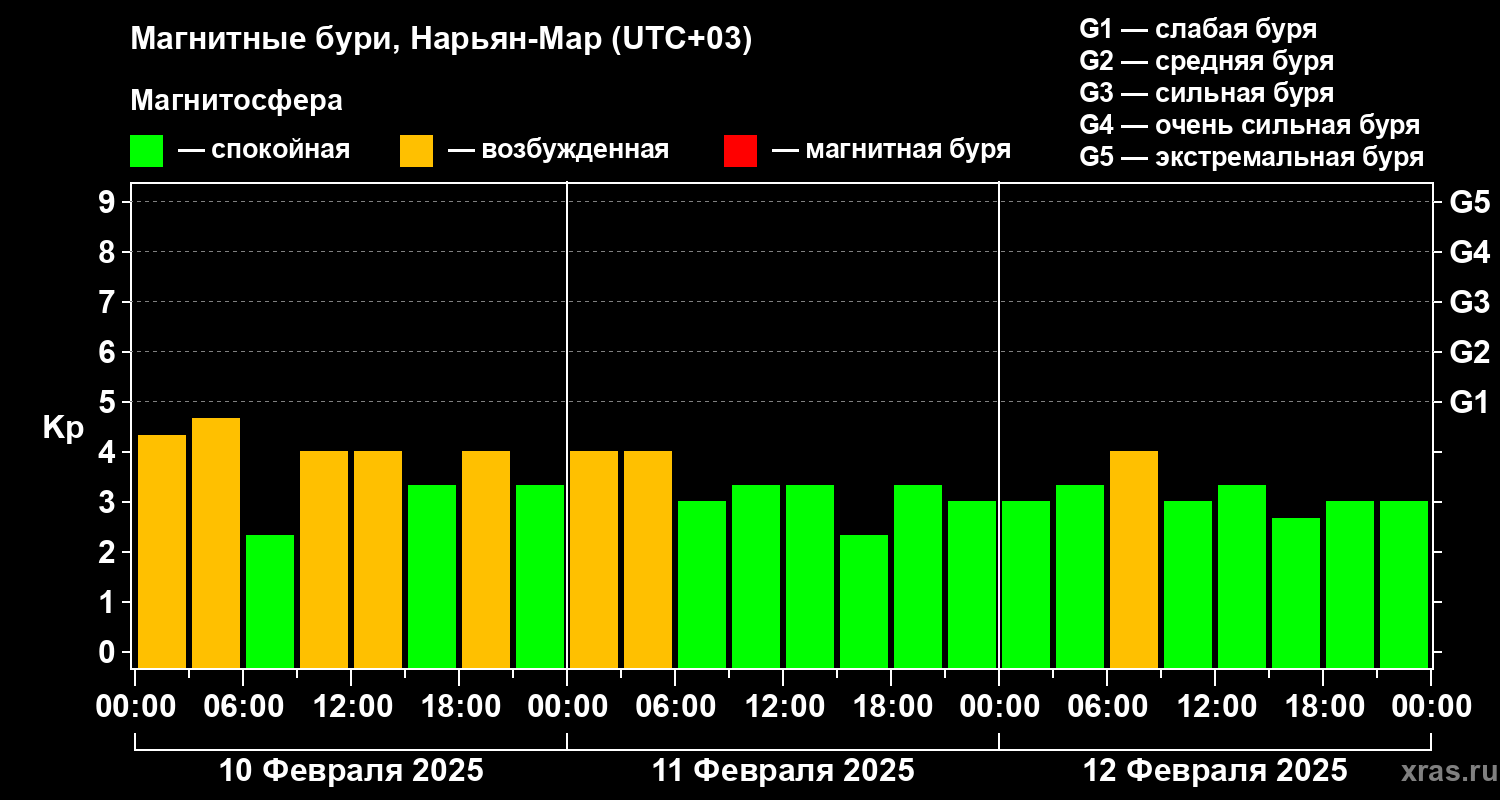Click the only orange bar on 12 February
This screenshot has height=800, width=1500.
click(x=1134, y=560)
